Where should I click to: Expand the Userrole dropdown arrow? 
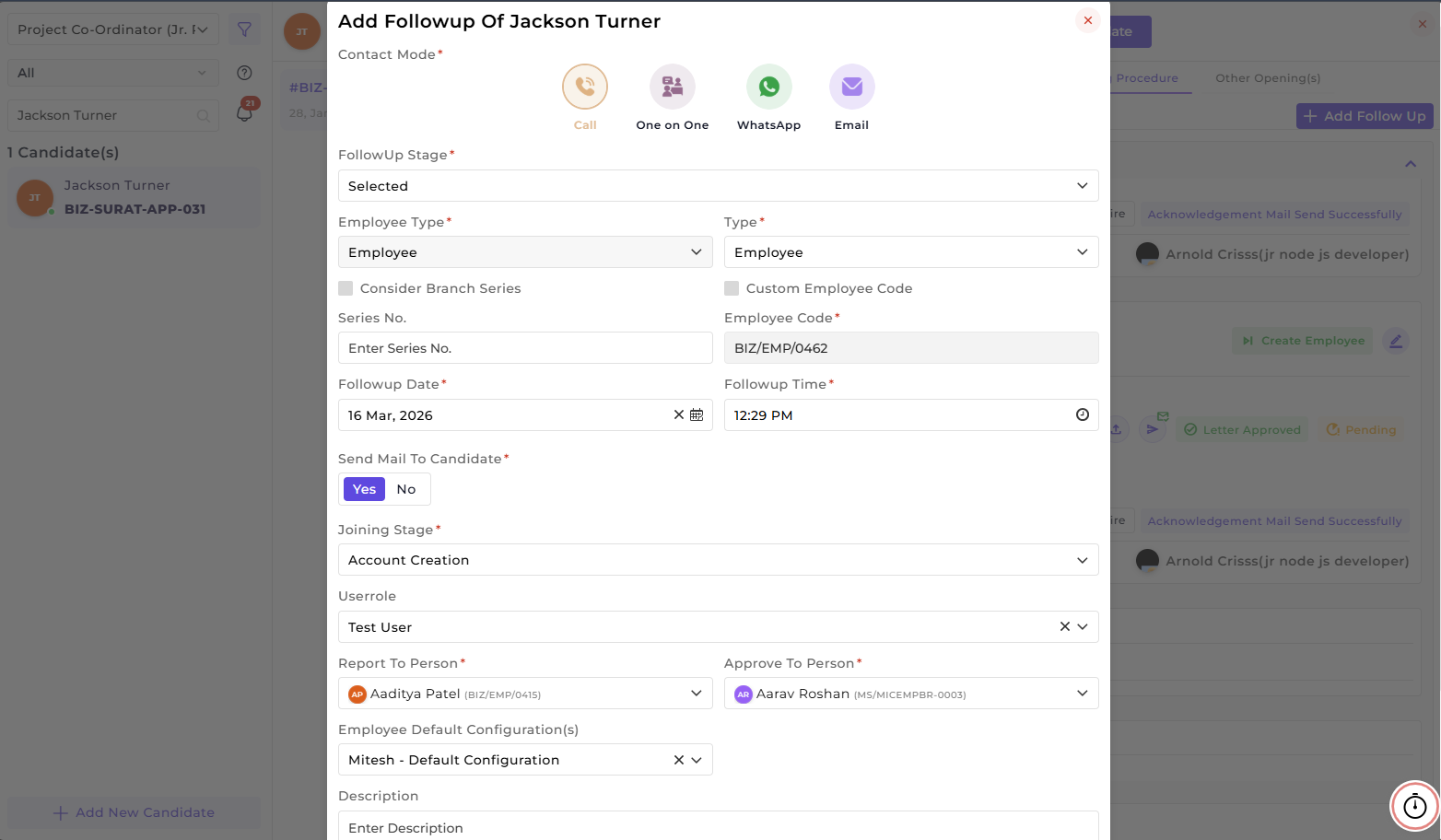click(x=1083, y=626)
